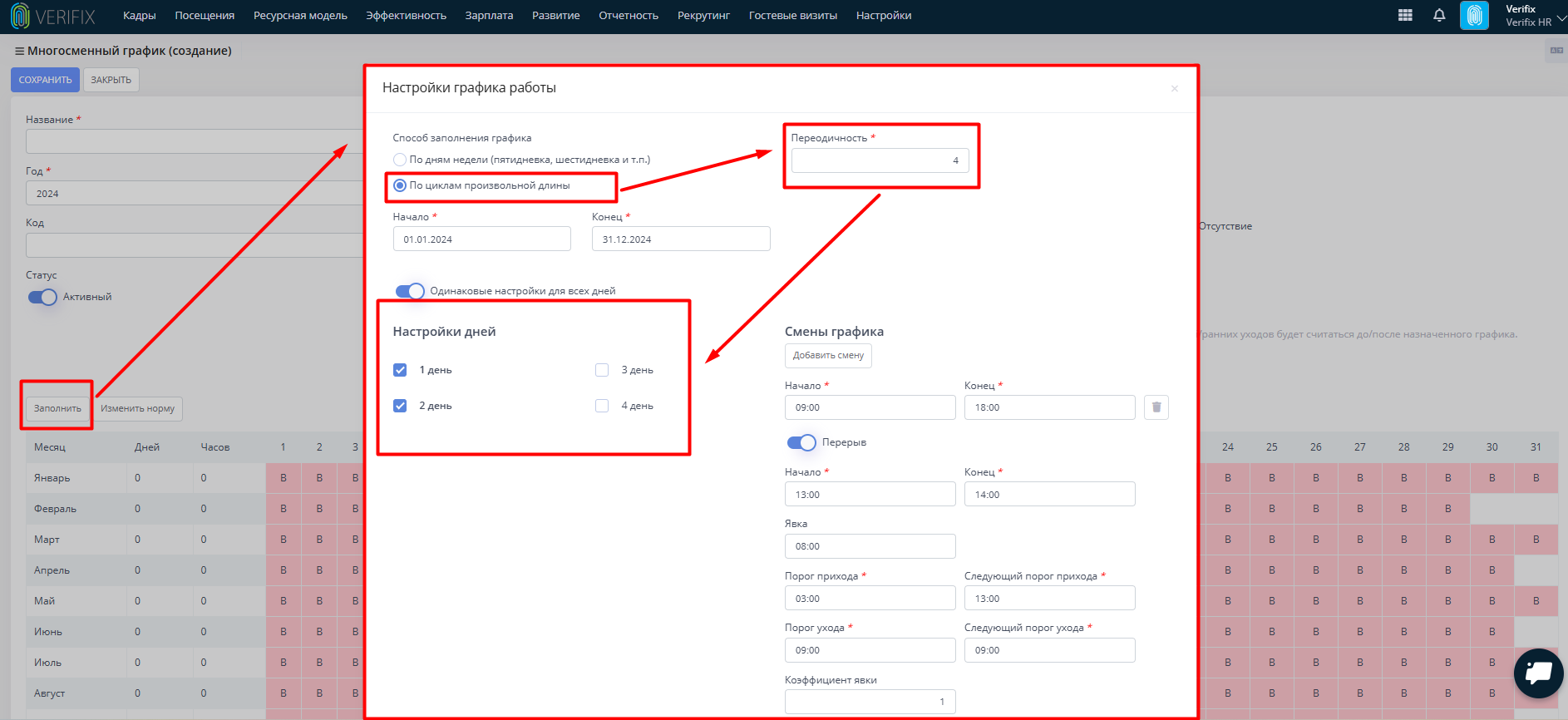The image size is (1568, 720).
Task: Expand the Verifix HR user dropdown
Action: click(1561, 17)
